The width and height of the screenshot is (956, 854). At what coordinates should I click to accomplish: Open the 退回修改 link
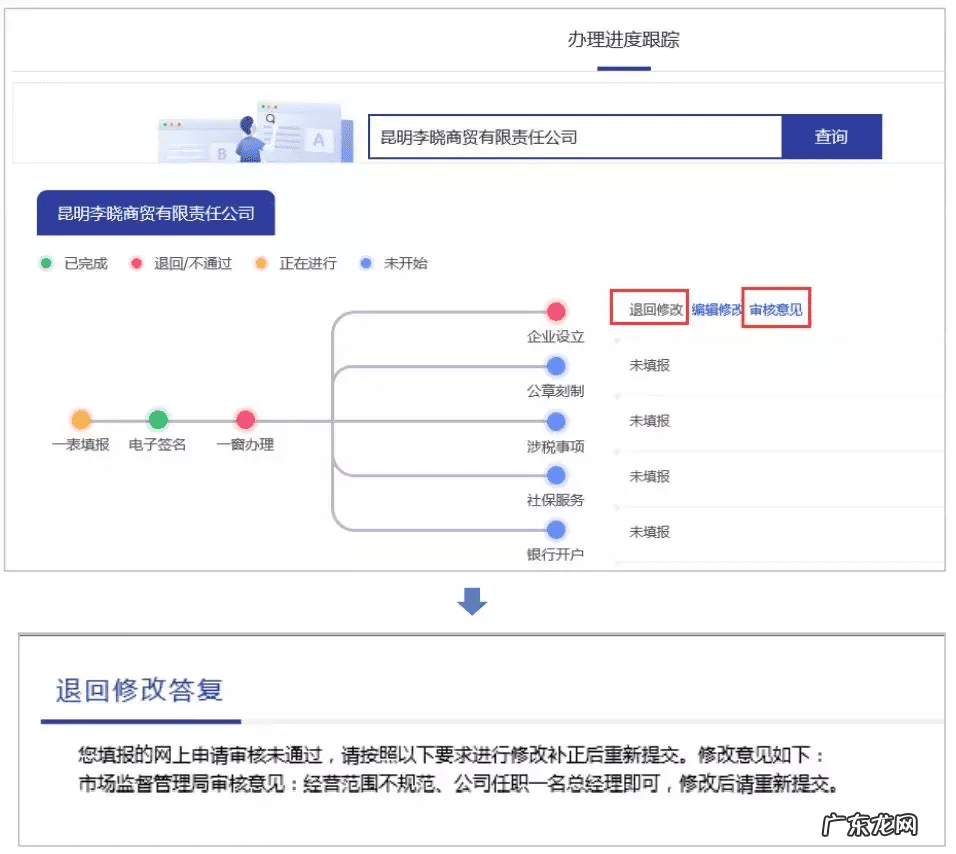pyautogui.click(x=650, y=310)
